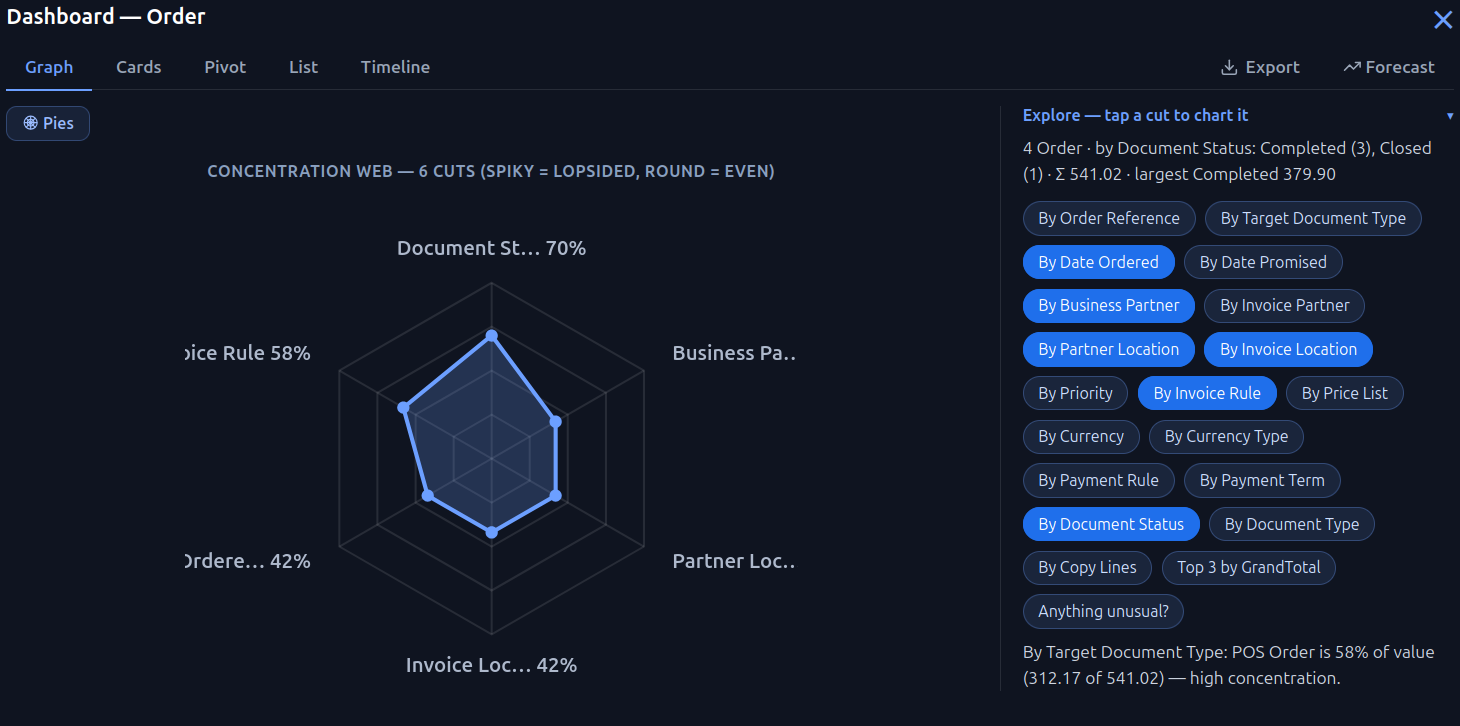Screen dimensions: 1460x726
Task: Click the Document Status radar point
Action: [491, 336]
